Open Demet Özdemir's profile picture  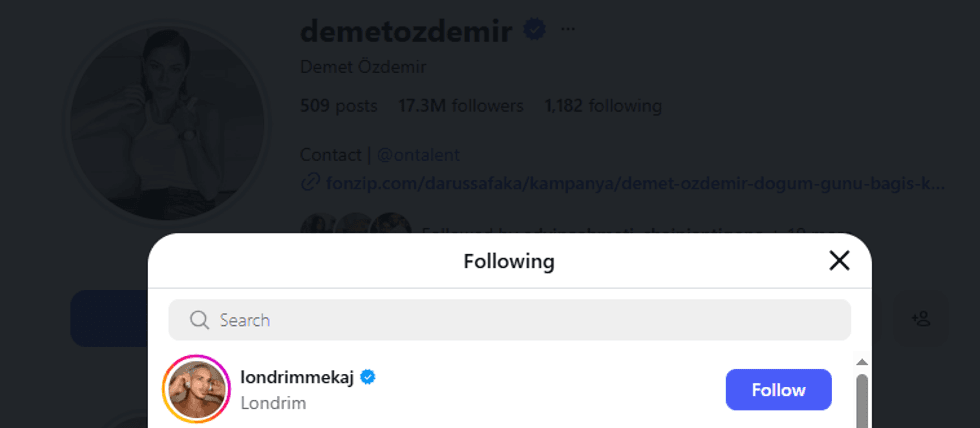(x=166, y=123)
